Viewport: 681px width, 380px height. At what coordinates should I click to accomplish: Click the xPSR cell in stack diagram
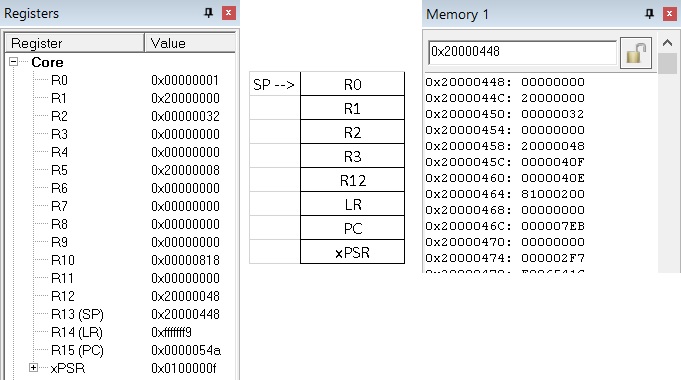[352, 252]
